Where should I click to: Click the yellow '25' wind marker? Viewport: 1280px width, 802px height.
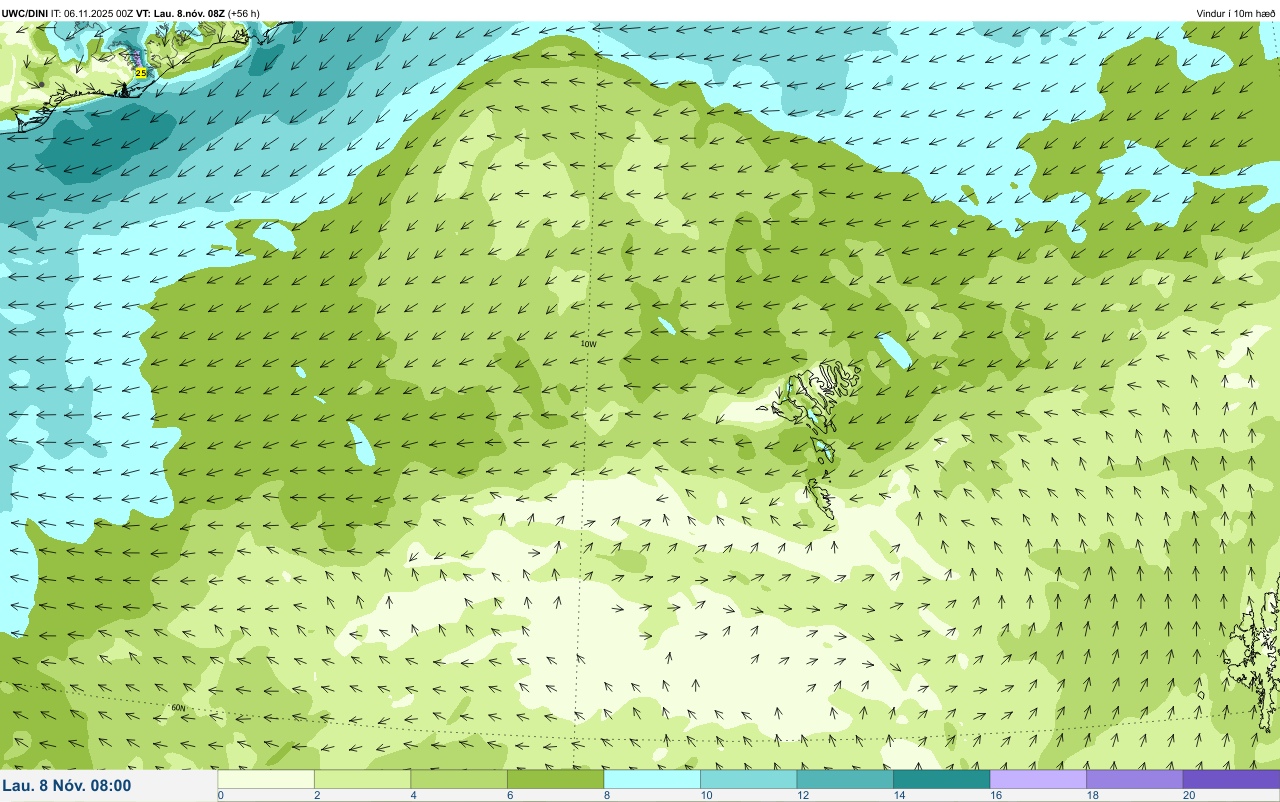point(141,73)
